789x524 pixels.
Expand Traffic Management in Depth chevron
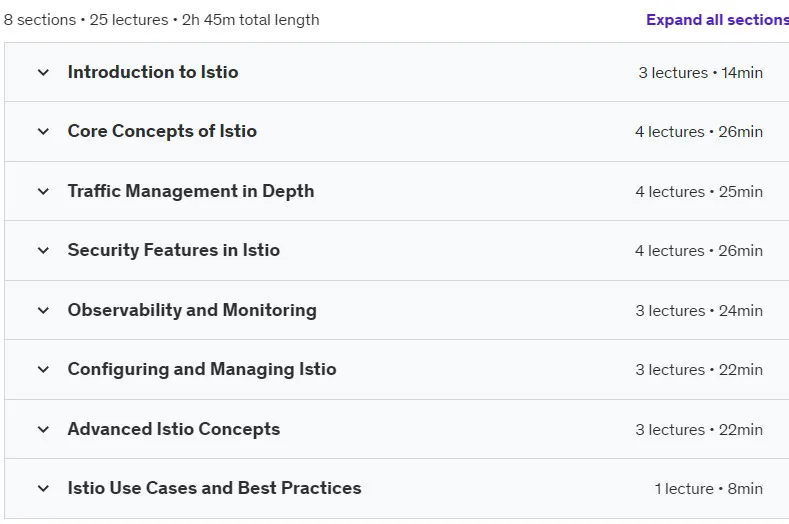[x=43, y=191]
